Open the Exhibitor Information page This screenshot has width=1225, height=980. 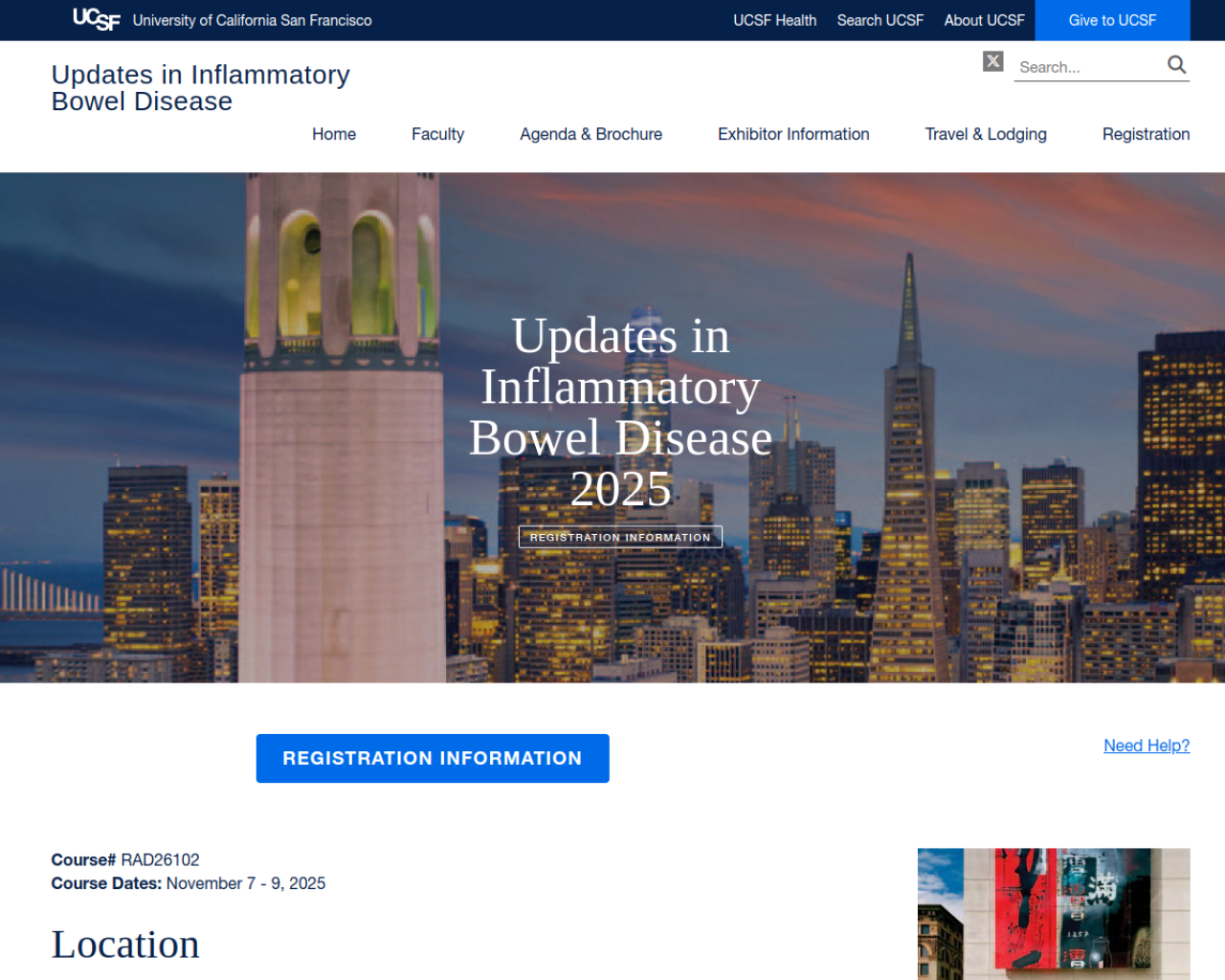pyautogui.click(x=793, y=134)
